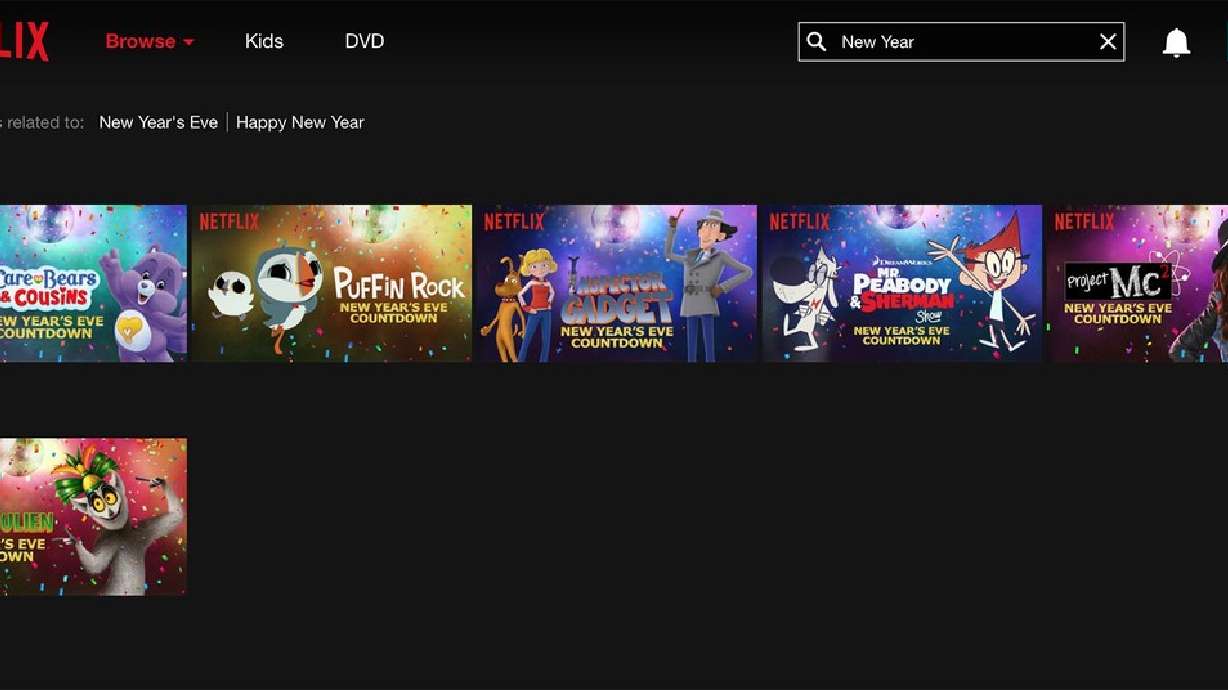1228x690 pixels.
Task: Click inside the search input field
Action: click(x=950, y=41)
